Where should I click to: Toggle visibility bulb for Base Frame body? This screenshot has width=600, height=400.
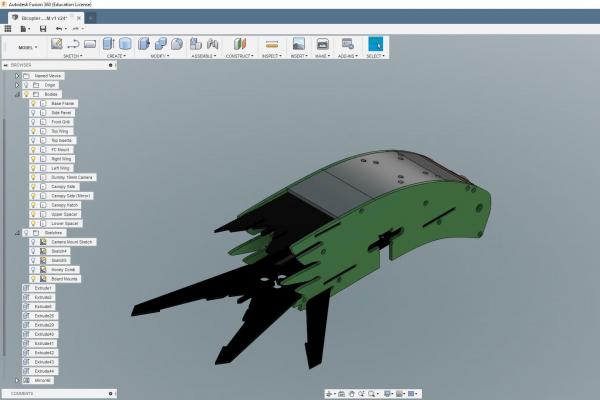(33, 103)
